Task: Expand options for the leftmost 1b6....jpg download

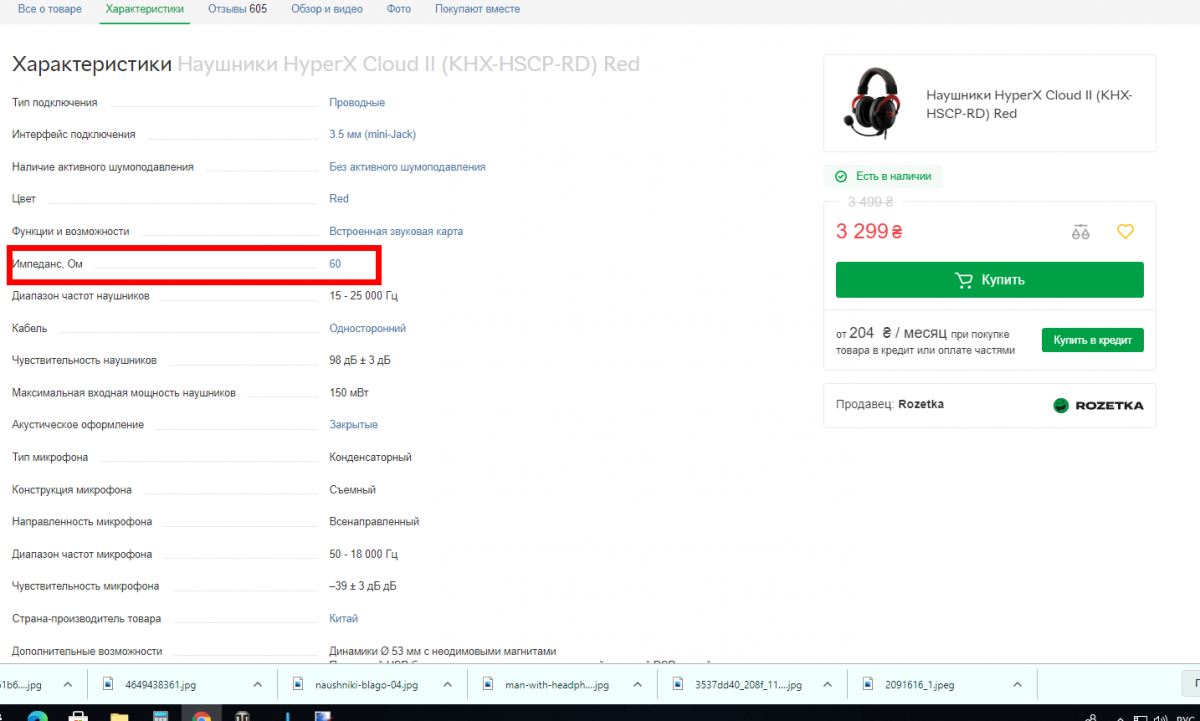Action: (x=67, y=685)
